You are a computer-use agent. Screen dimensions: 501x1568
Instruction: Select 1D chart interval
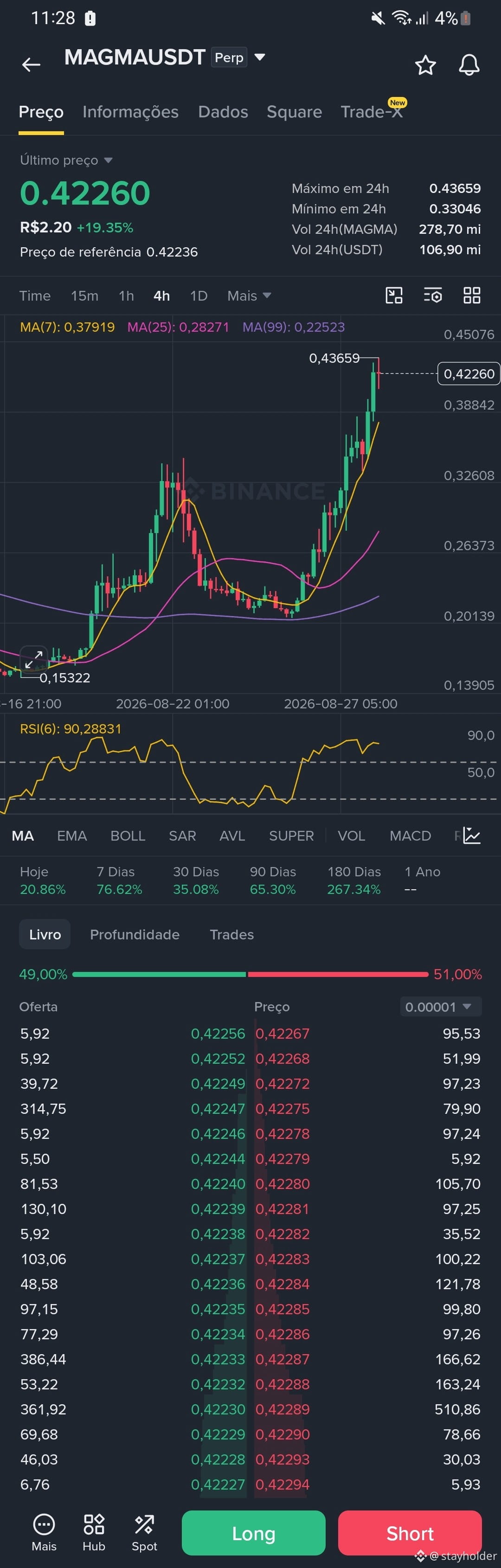pos(199,296)
